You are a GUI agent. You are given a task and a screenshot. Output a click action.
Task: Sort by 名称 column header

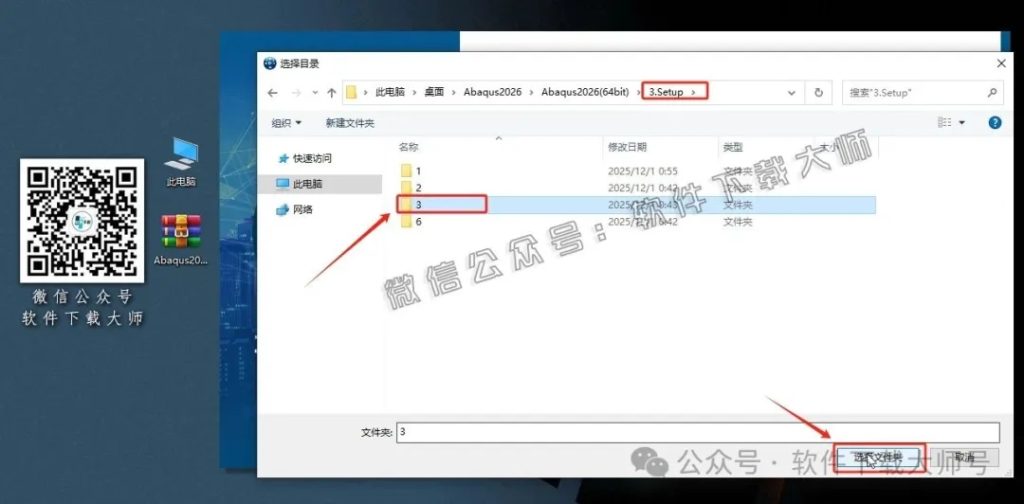click(409, 148)
